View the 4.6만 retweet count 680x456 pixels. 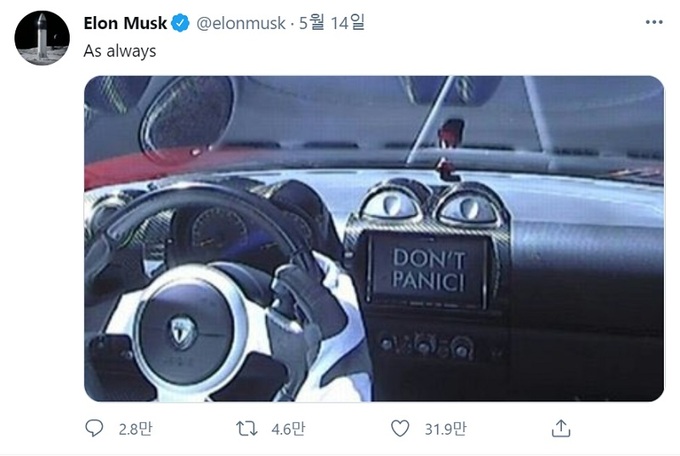click(288, 429)
